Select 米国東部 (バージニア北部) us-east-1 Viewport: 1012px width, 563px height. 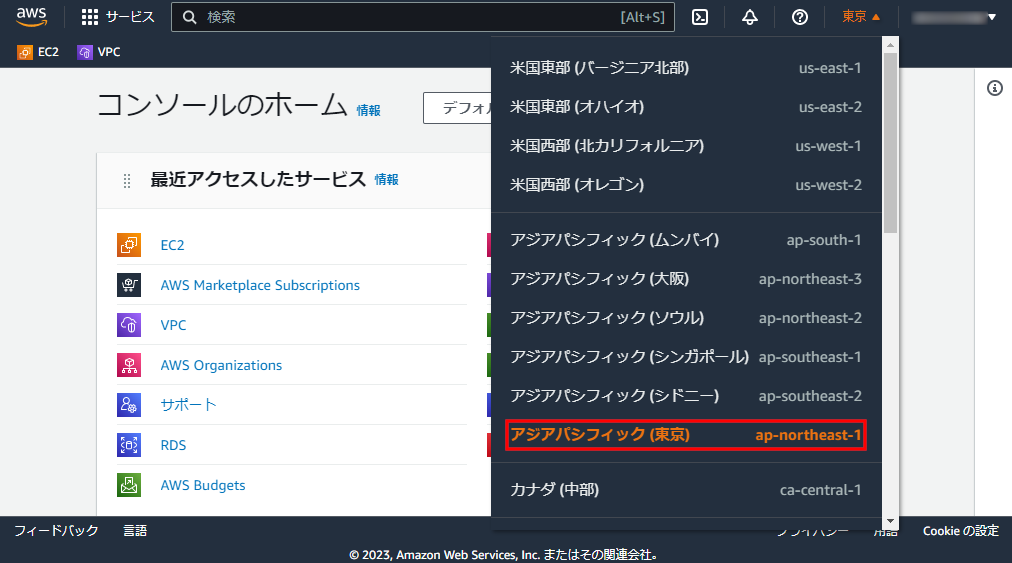(686, 68)
